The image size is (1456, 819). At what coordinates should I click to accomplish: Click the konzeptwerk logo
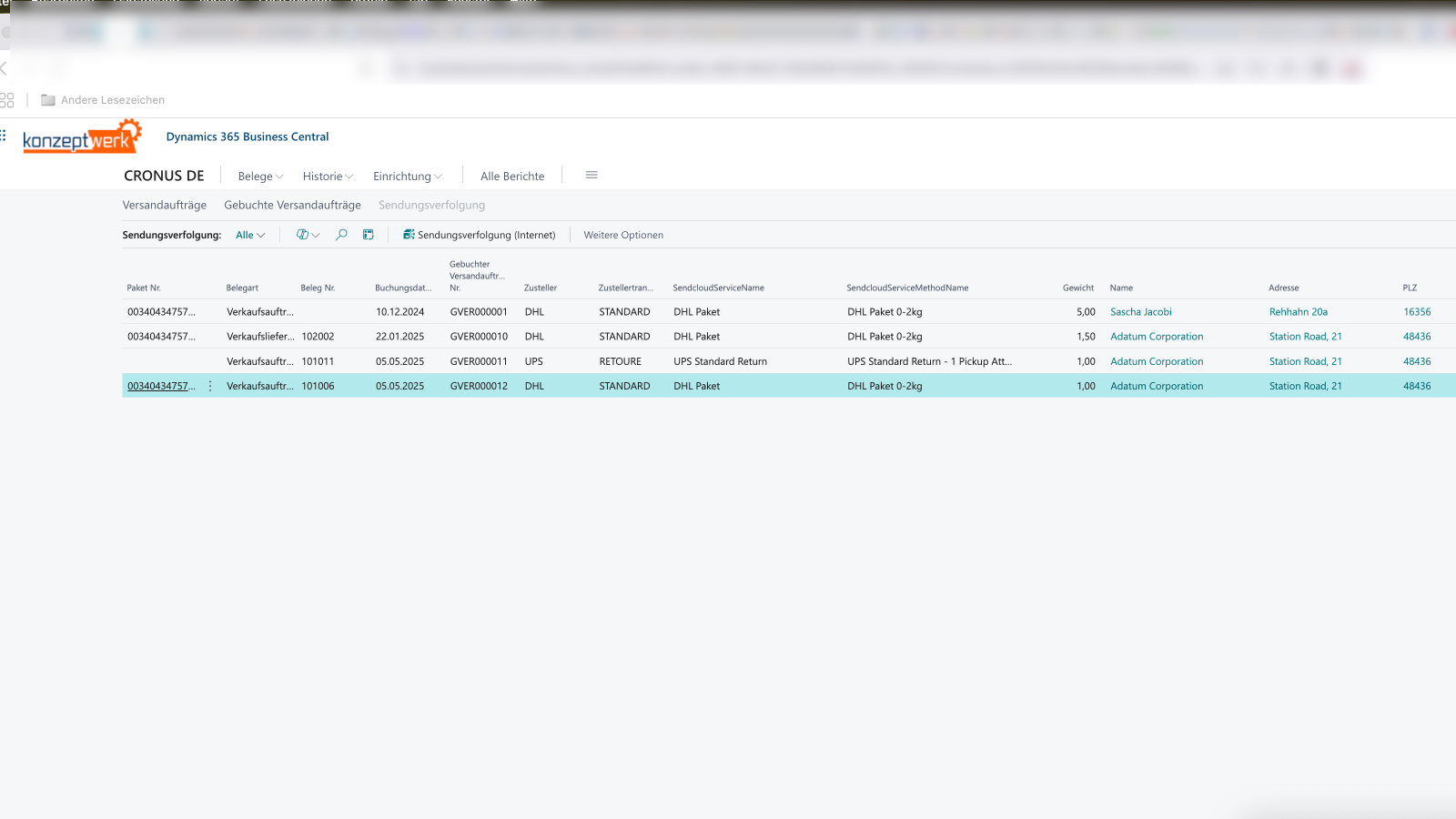click(82, 137)
